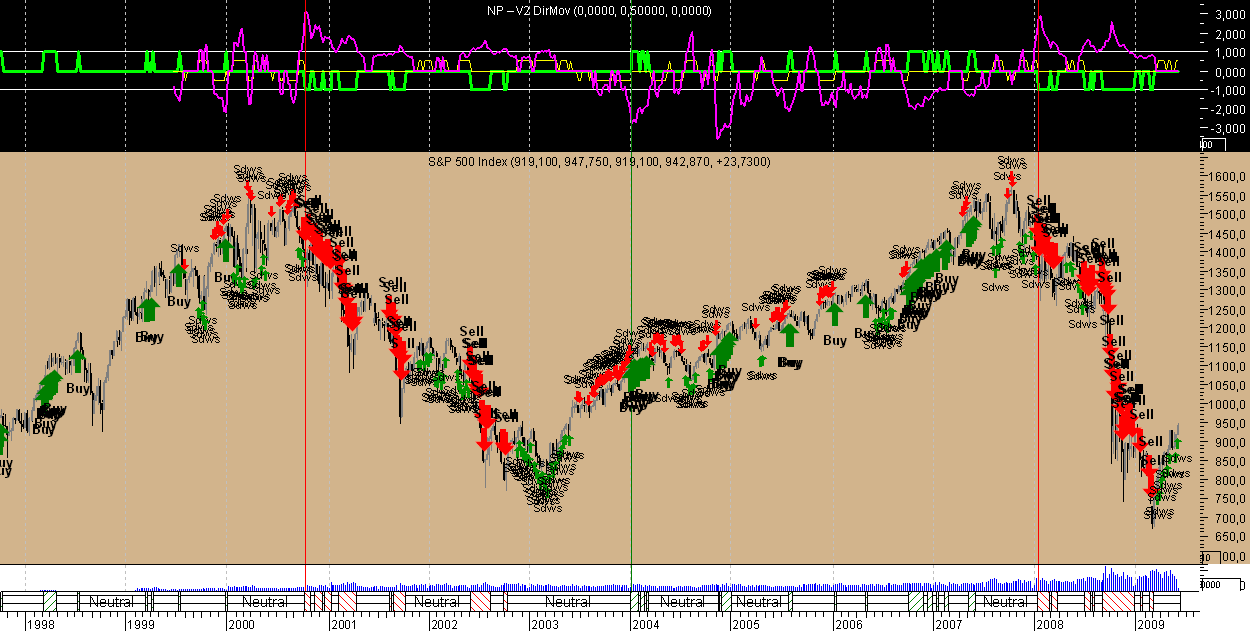This screenshot has height=631, width=1250.
Task: Click the Neutral band above 2004
Action: (682, 602)
